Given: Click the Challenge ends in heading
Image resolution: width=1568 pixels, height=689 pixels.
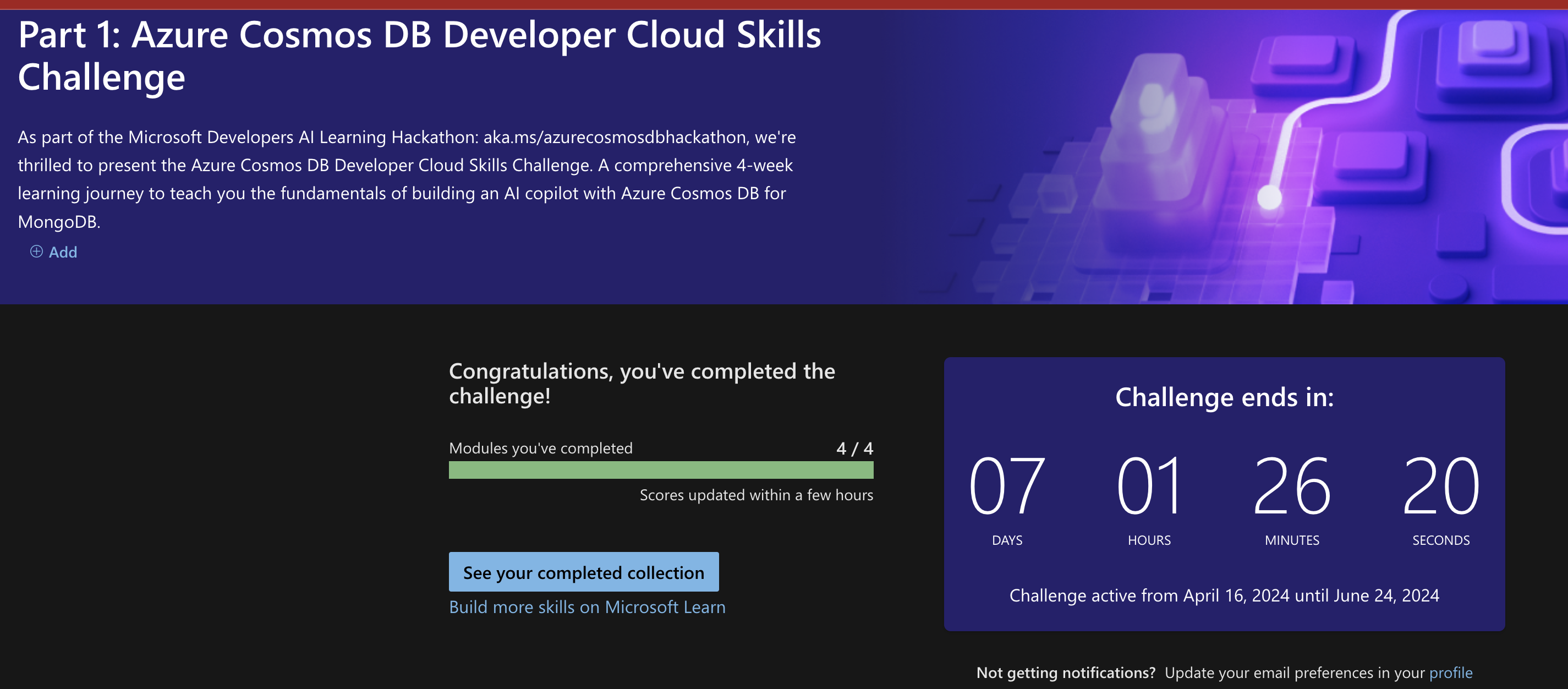Looking at the screenshot, I should coord(1224,397).
